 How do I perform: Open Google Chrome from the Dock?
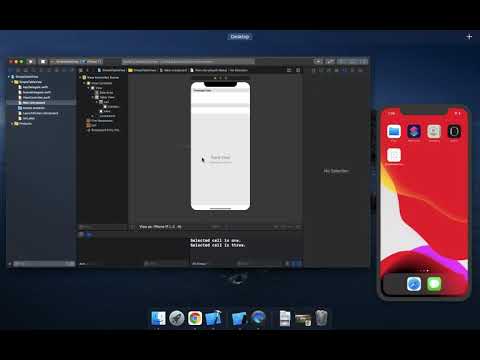tap(195, 318)
